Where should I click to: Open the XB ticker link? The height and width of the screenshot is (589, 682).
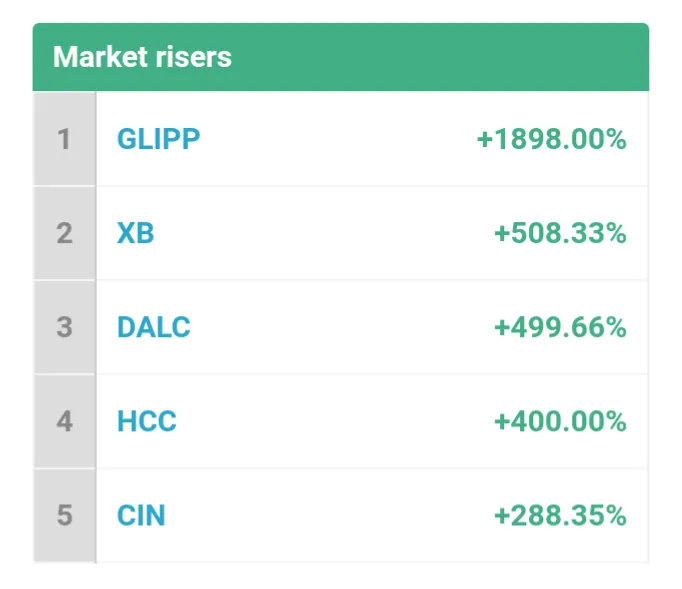(135, 233)
